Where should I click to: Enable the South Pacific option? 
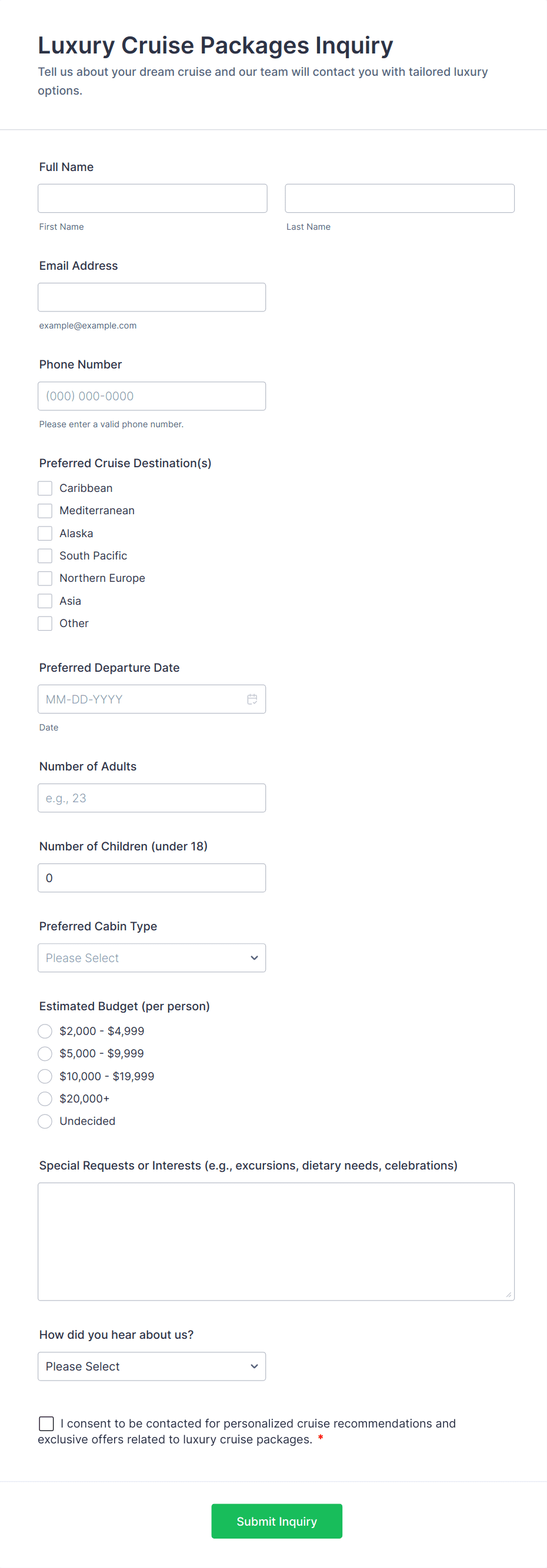click(45, 556)
